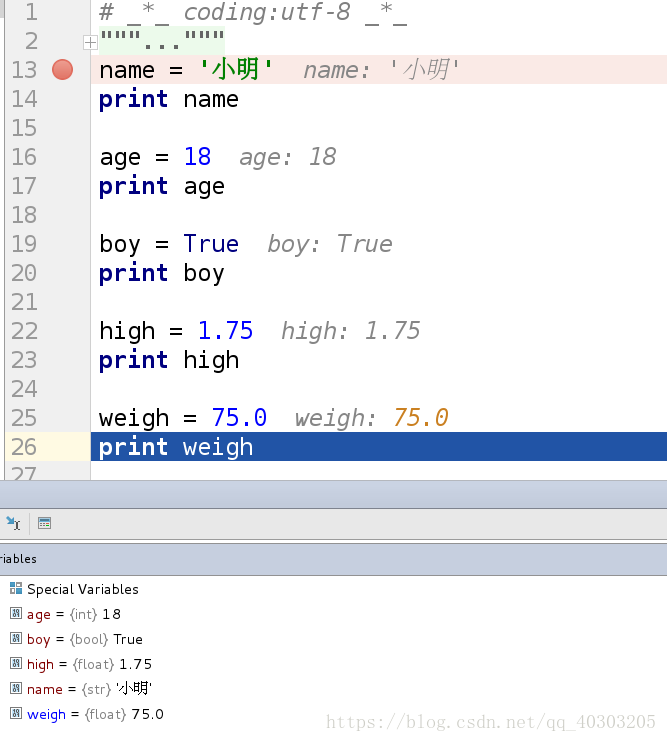667x742 pixels.
Task: Expand the folded docstring with plus icon
Action: tap(90, 42)
